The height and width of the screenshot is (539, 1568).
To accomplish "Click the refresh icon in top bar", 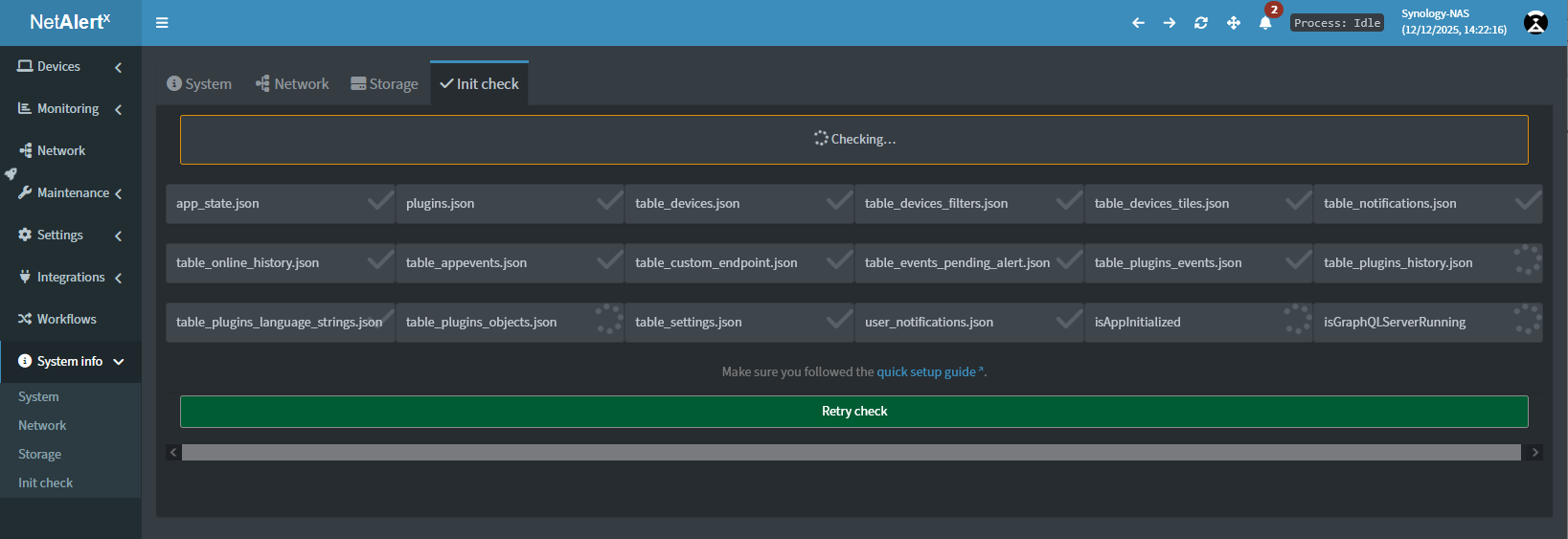I will 1201,23.
